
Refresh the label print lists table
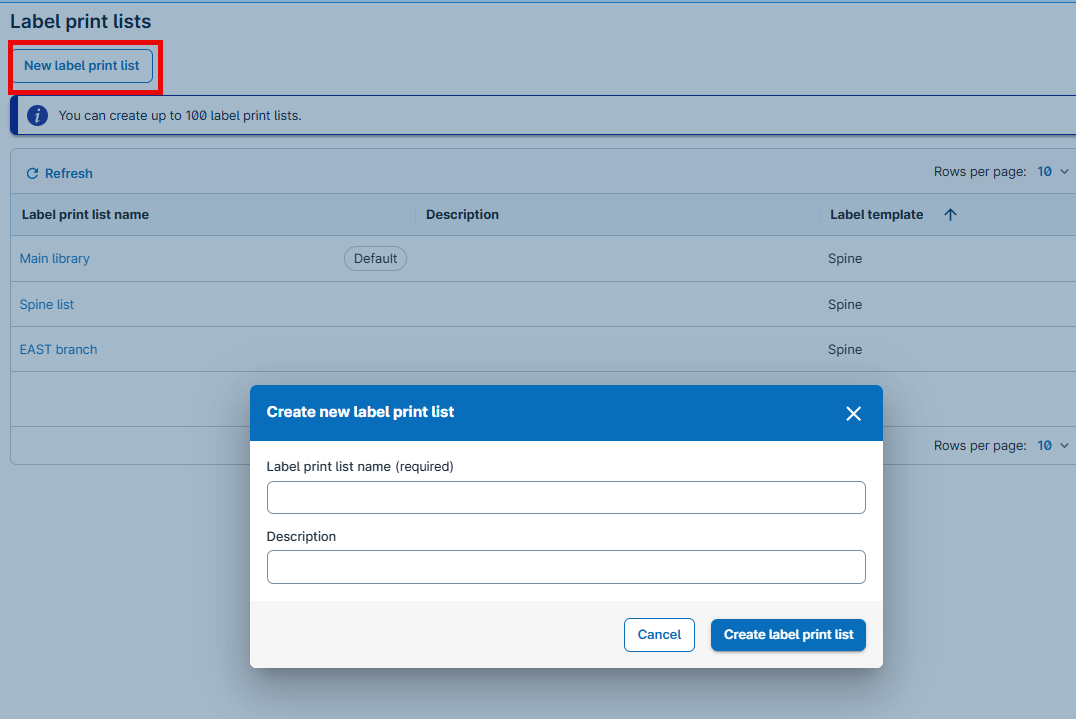tap(59, 173)
